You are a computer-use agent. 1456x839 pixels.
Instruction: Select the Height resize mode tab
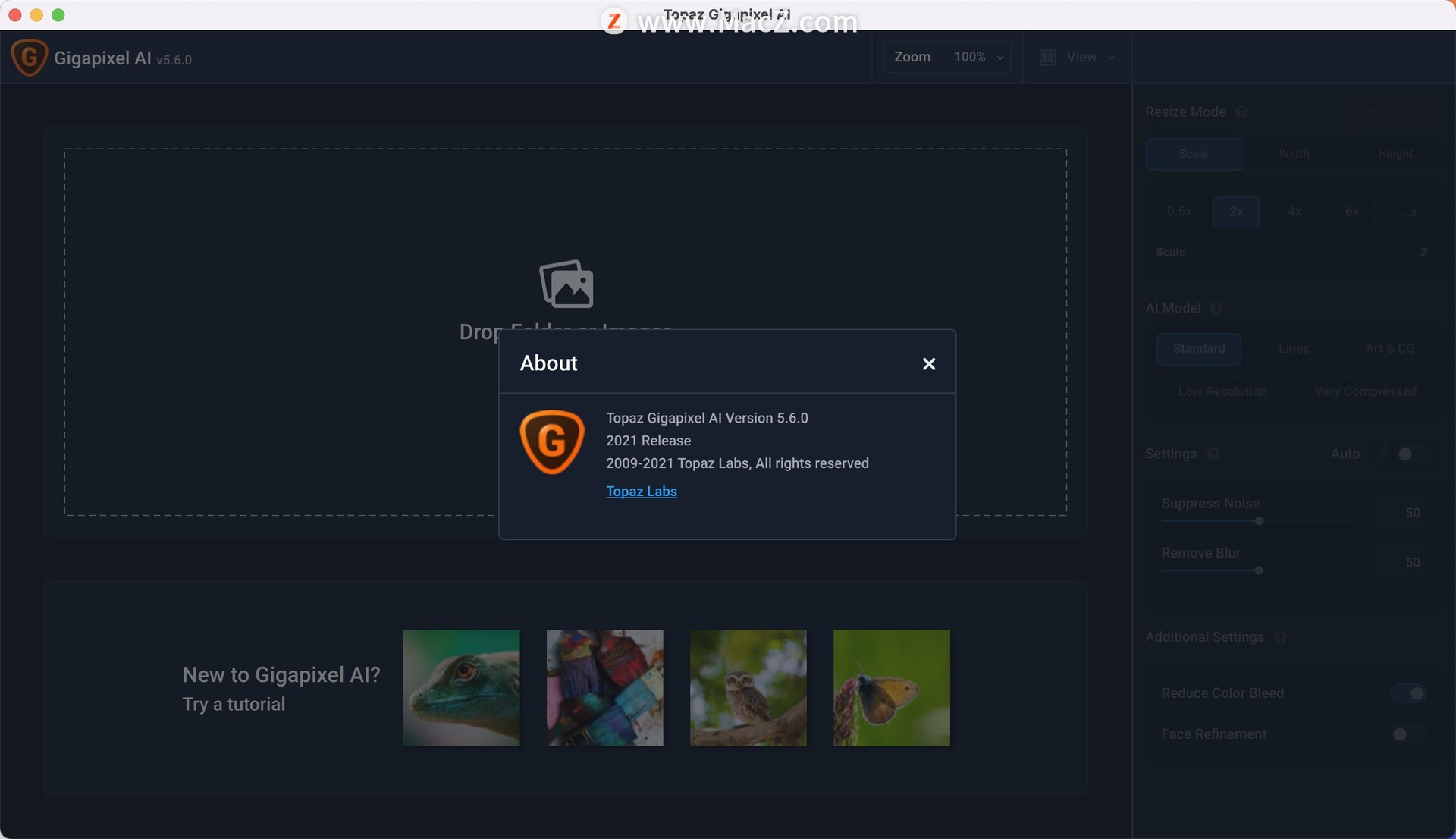[x=1395, y=154]
